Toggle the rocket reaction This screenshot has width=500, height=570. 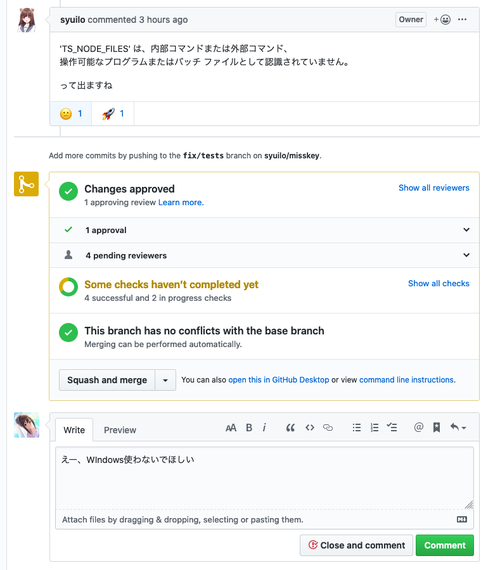[x=113, y=114]
